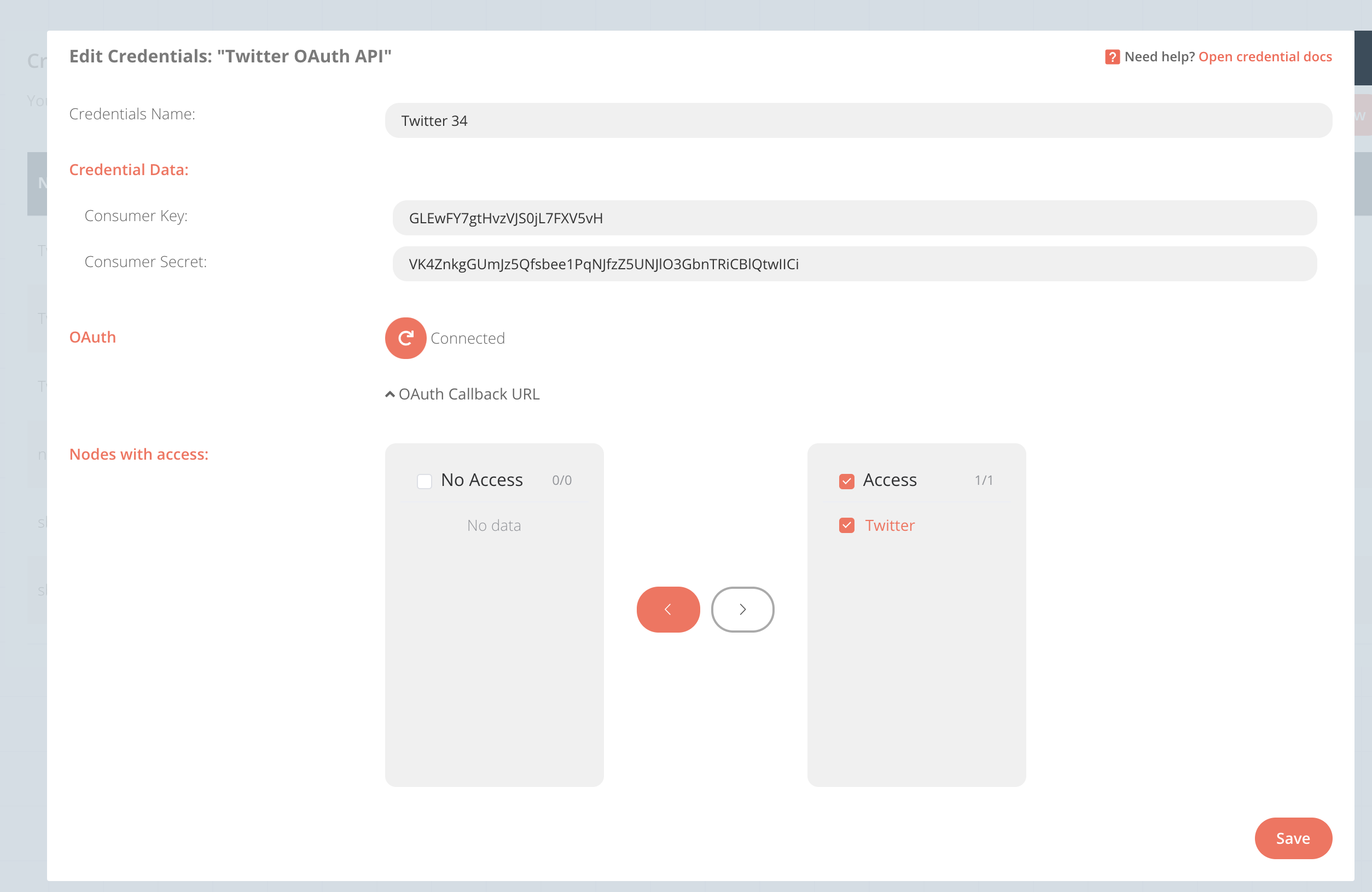Select the Twitter node label in Access list
1372x892 pixels.
tap(890, 525)
